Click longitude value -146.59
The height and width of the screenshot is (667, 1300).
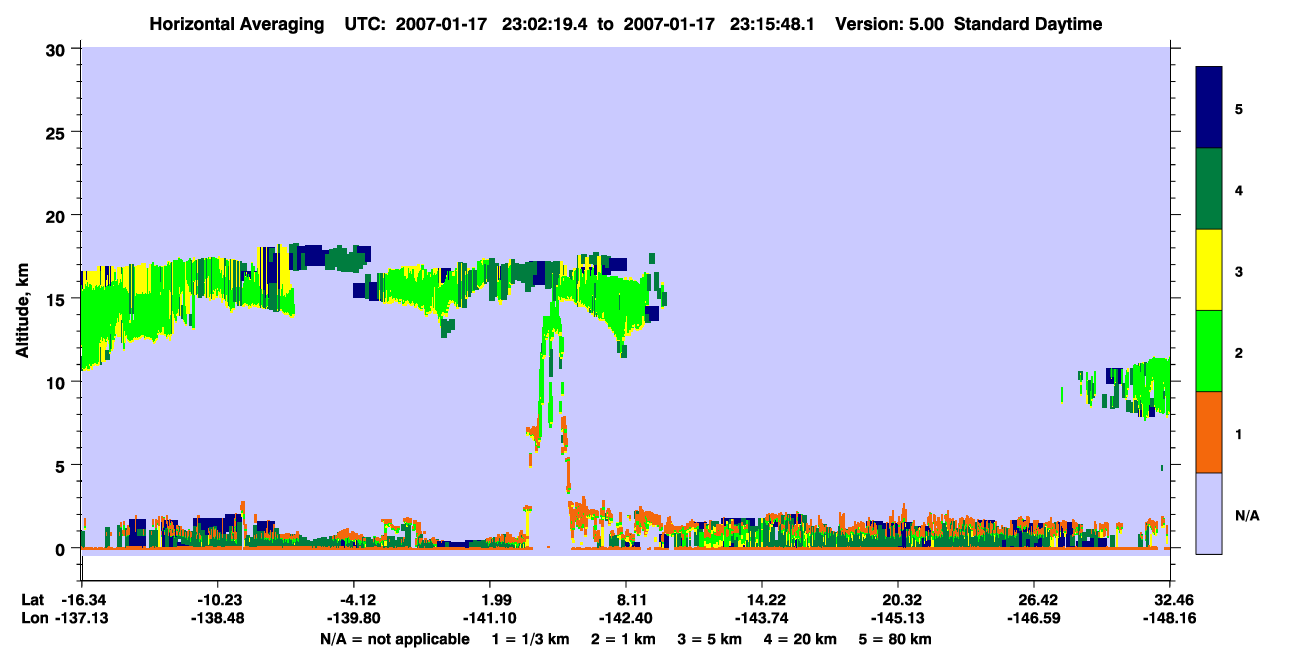[1034, 619]
